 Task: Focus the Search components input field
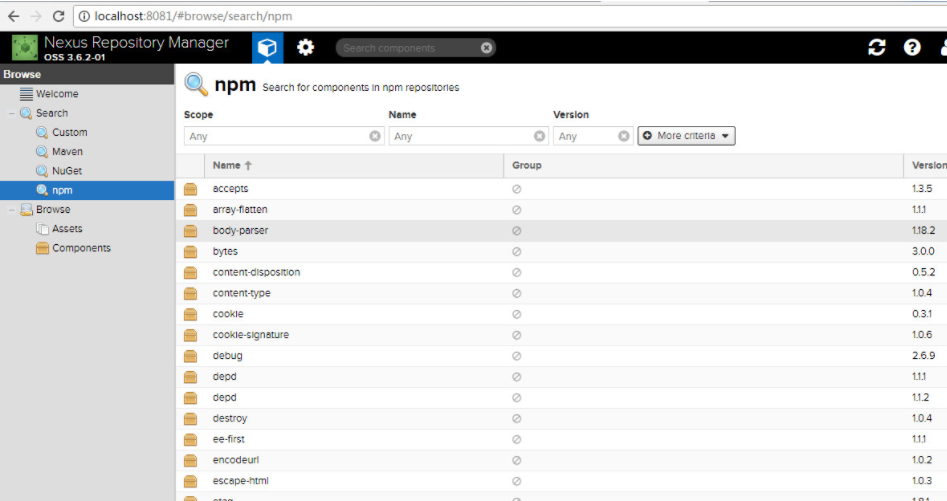coord(409,48)
